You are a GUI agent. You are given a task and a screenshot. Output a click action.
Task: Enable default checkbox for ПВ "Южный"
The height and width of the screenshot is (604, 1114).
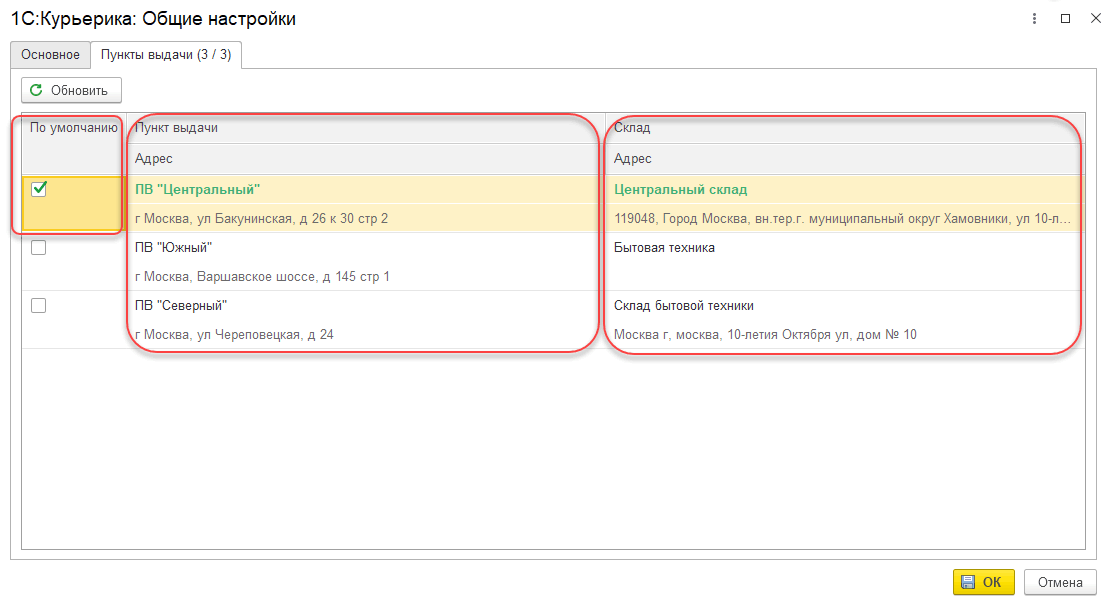point(39,248)
